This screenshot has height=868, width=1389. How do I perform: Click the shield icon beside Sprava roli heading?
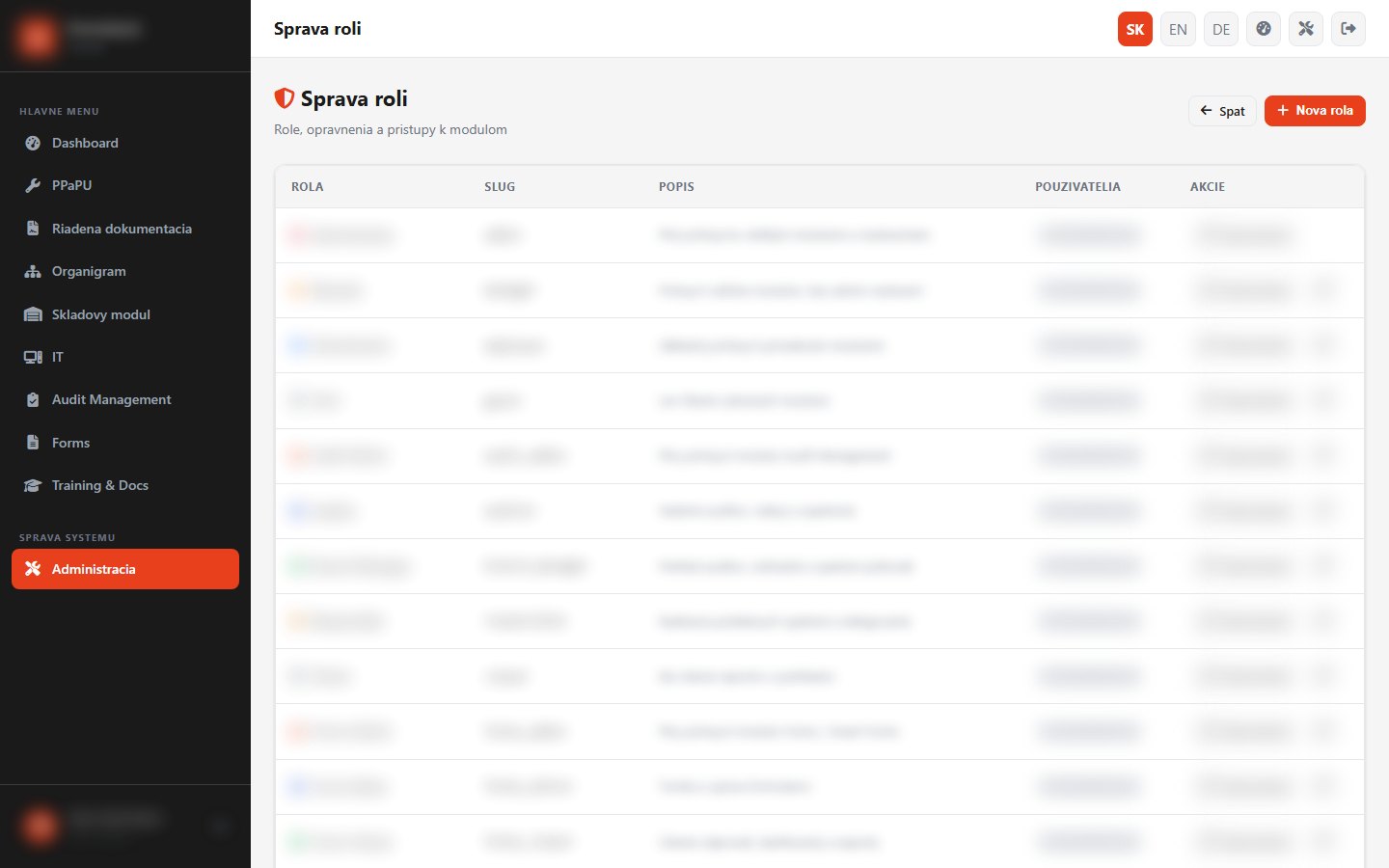[284, 98]
